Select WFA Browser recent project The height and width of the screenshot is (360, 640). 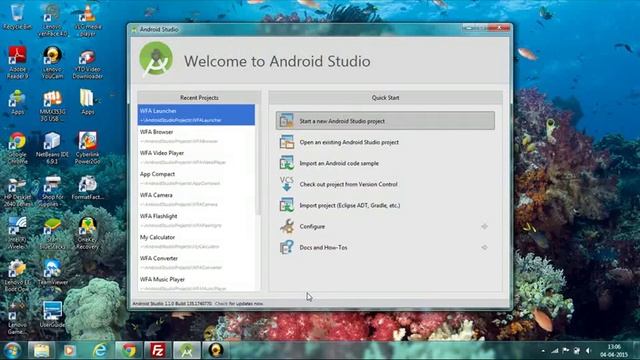tap(196, 136)
